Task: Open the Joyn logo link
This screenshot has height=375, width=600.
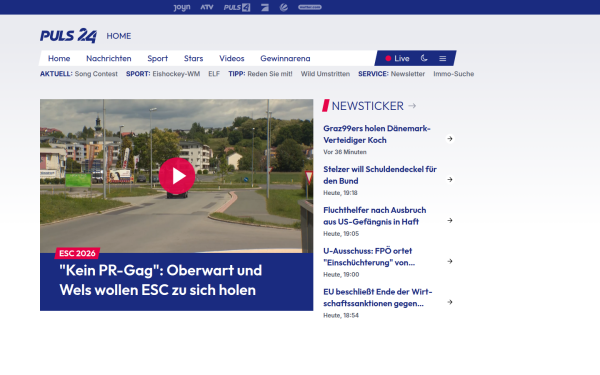Action: pos(182,7)
